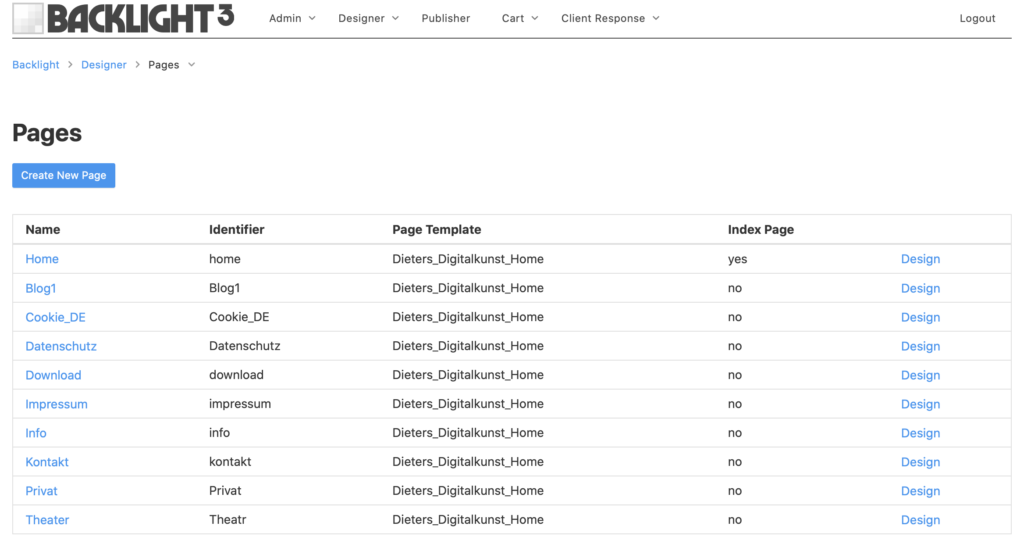Open the Cookie_DE page link
Viewport: 1024px width, 551px height.
pyautogui.click(x=56, y=317)
